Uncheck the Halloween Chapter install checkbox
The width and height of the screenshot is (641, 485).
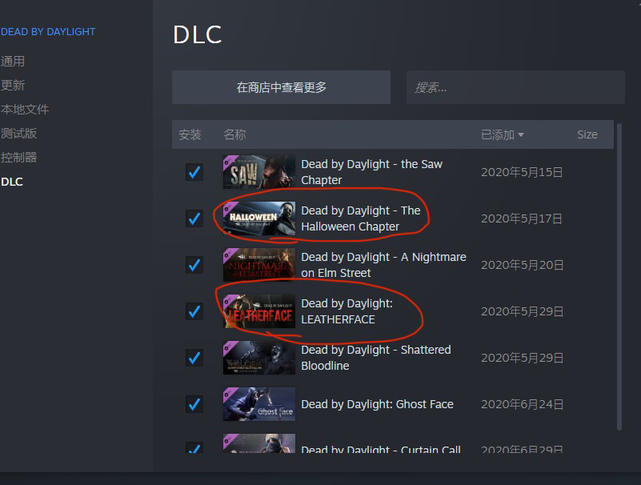click(x=194, y=218)
